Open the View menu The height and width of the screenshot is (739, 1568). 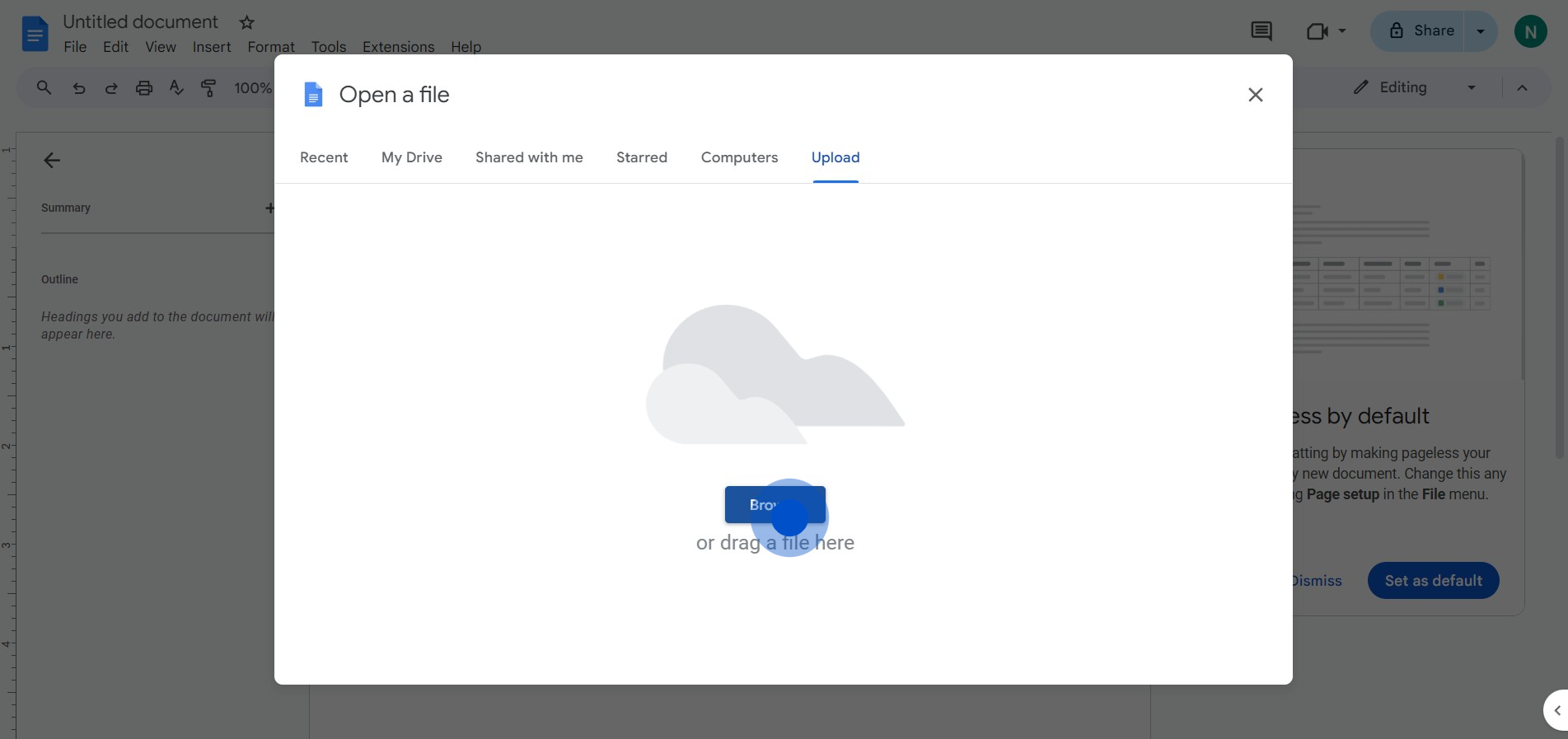pos(161,47)
